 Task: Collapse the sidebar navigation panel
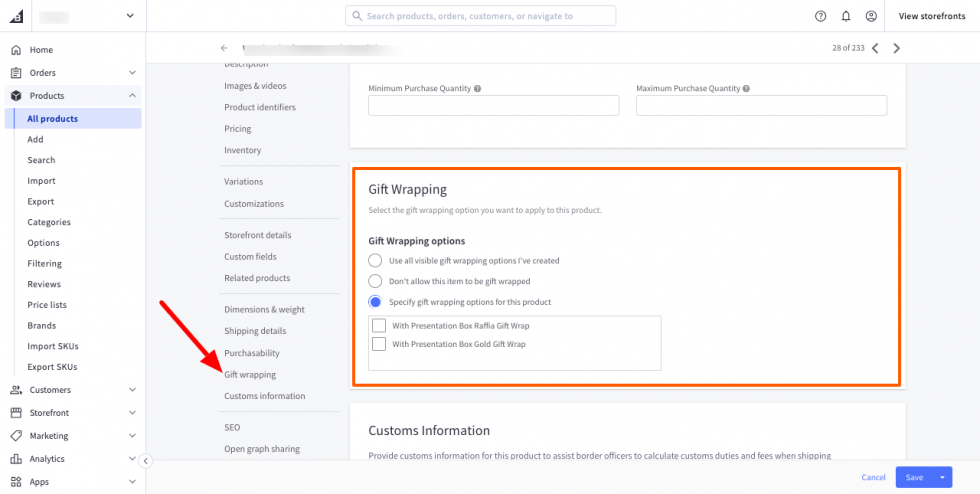pos(145,461)
